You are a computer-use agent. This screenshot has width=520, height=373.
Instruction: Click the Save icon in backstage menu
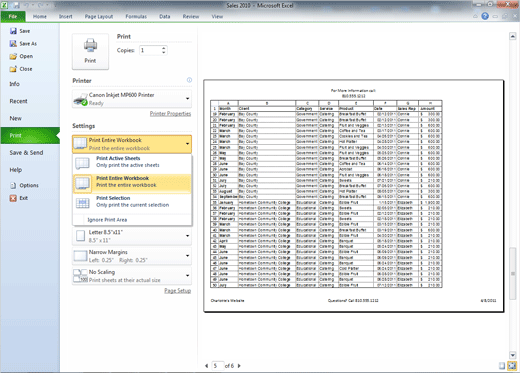click(x=13, y=31)
